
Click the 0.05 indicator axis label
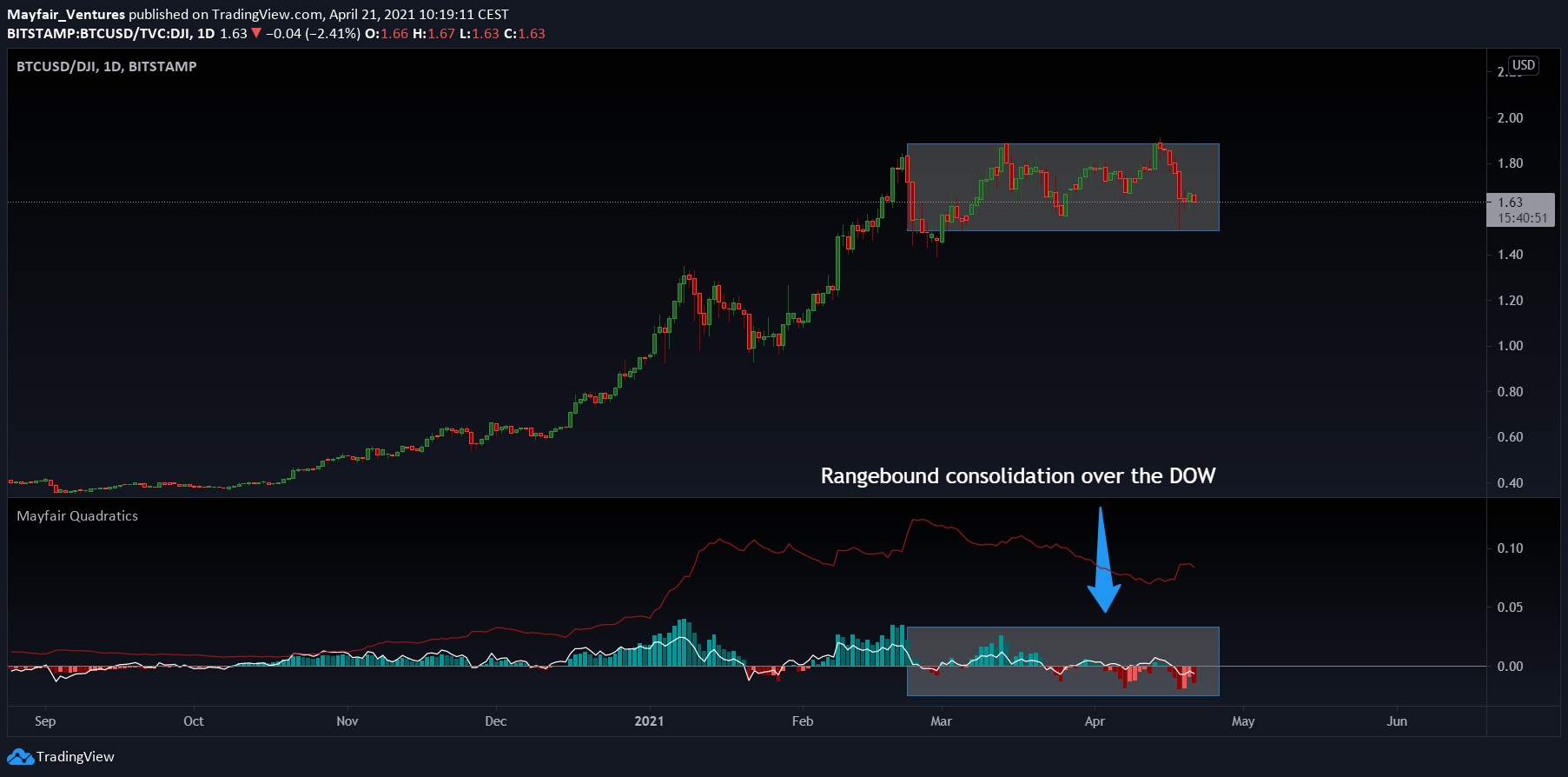pos(1510,608)
